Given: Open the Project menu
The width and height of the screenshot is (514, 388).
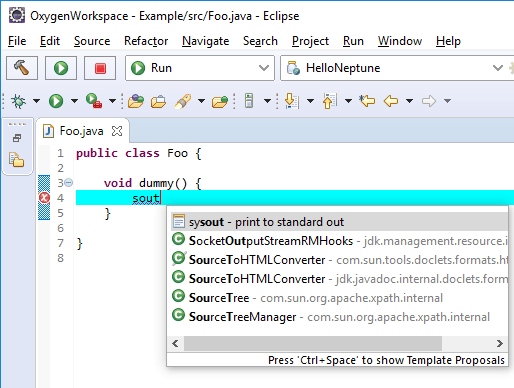Looking at the screenshot, I should tap(310, 41).
